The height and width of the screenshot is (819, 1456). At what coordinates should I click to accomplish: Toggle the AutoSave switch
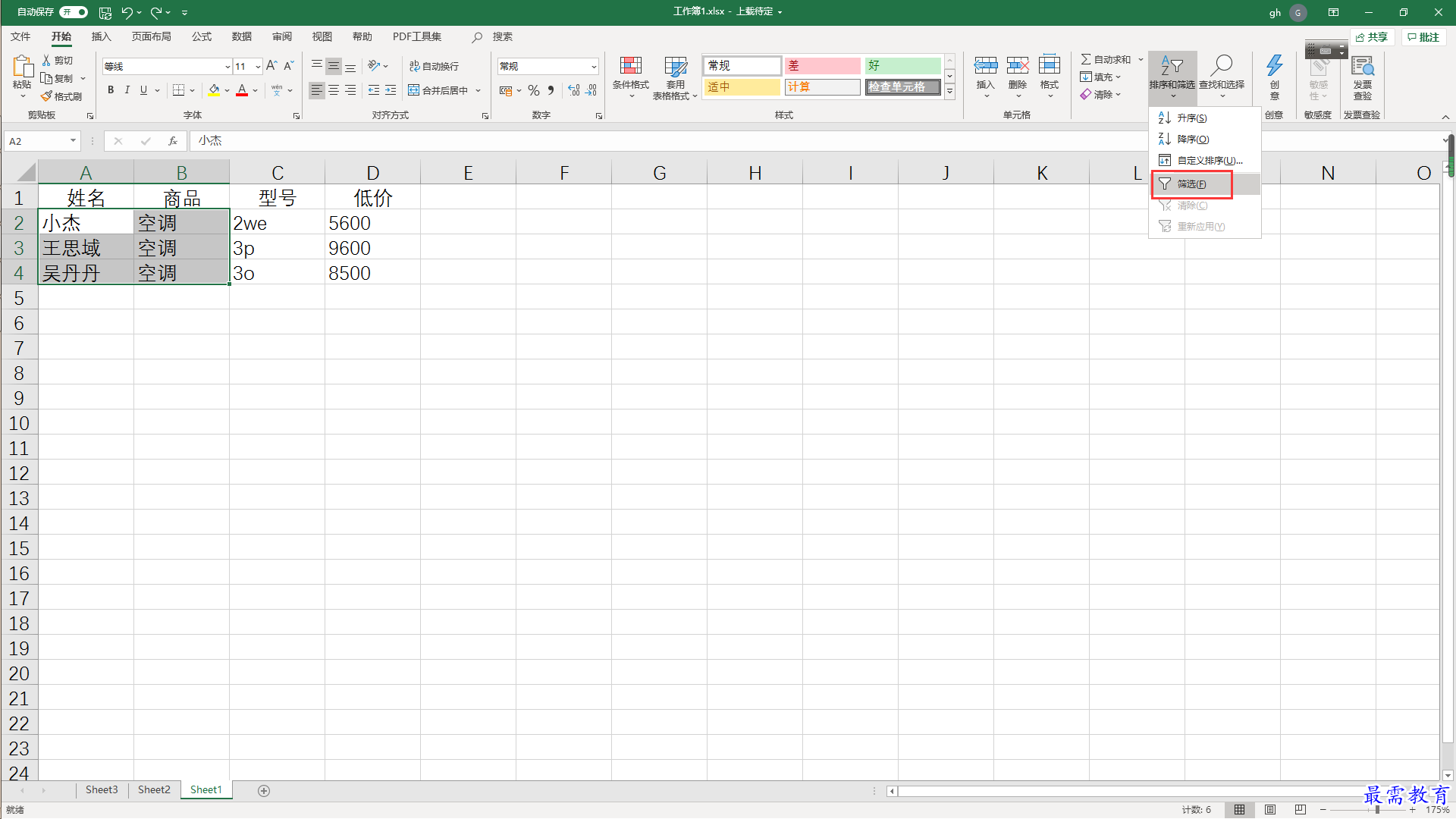[x=74, y=12]
